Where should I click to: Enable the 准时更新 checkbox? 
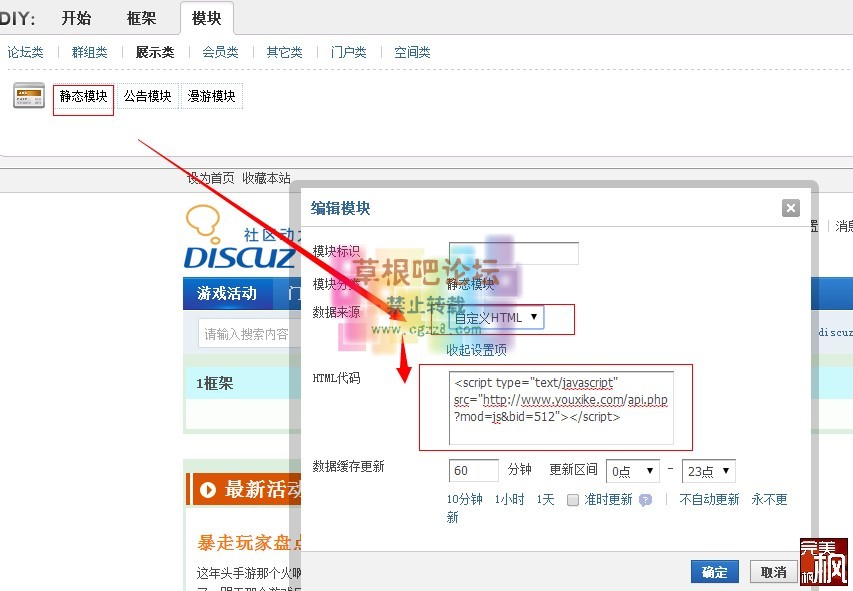click(573, 500)
